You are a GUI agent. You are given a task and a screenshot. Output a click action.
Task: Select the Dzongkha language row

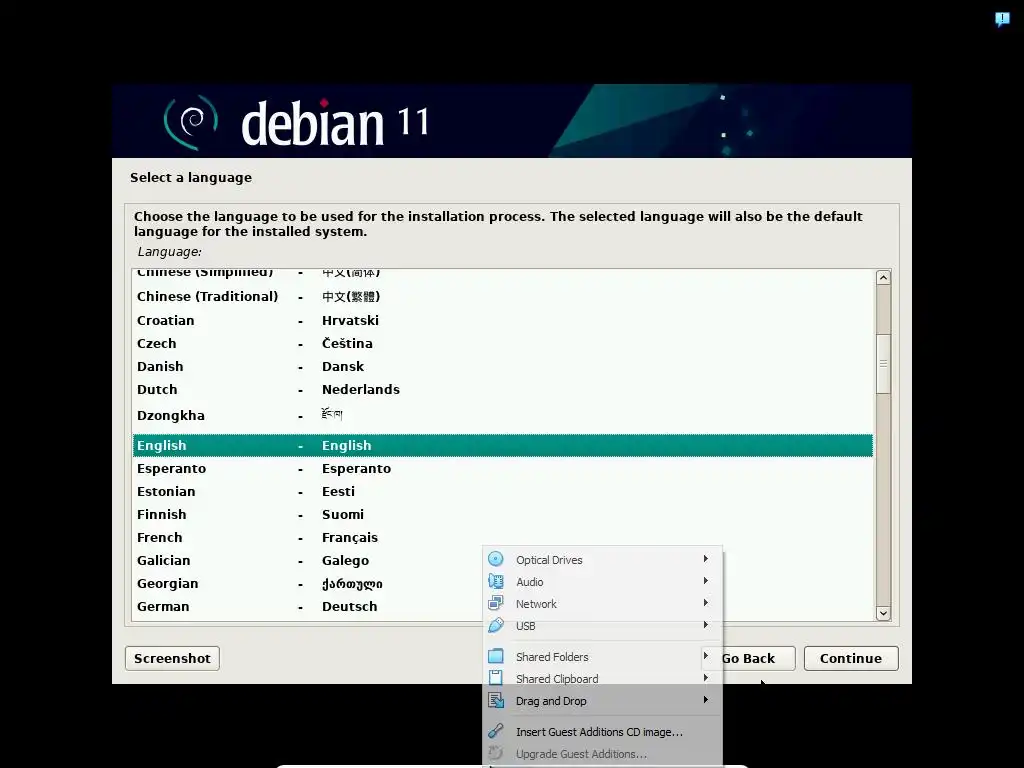(503, 415)
